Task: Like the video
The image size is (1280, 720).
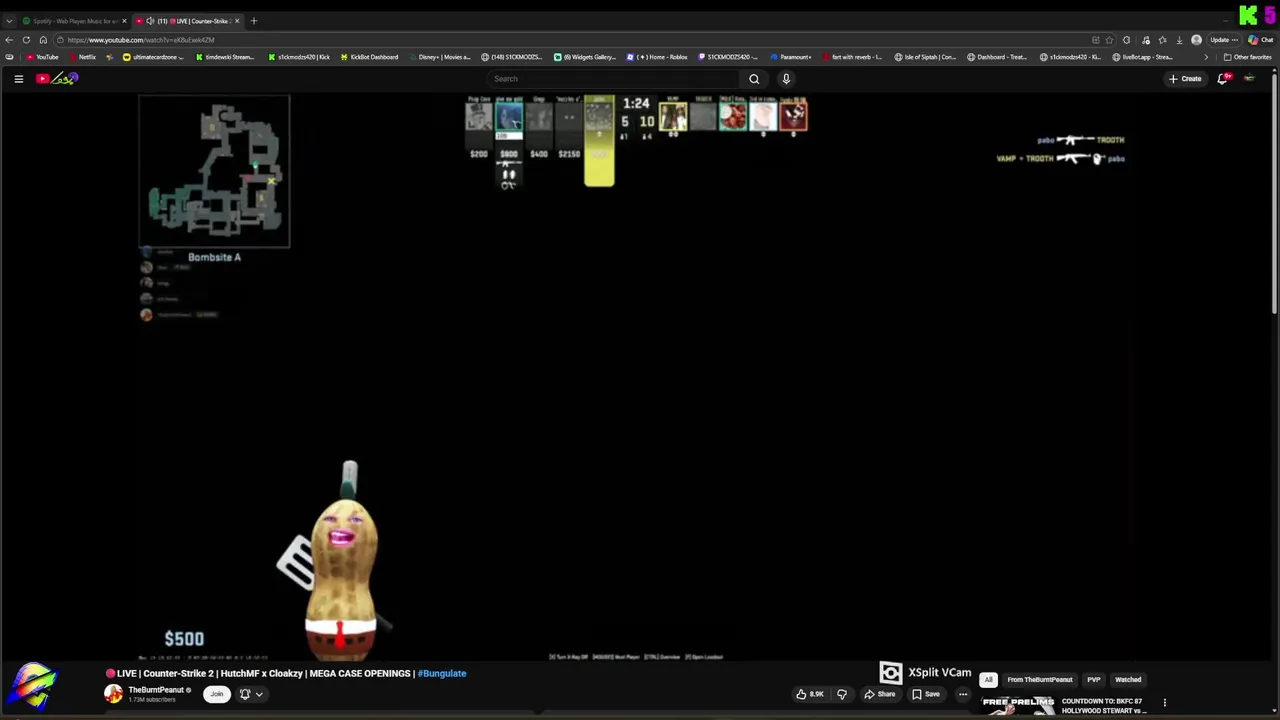Action: click(x=810, y=694)
